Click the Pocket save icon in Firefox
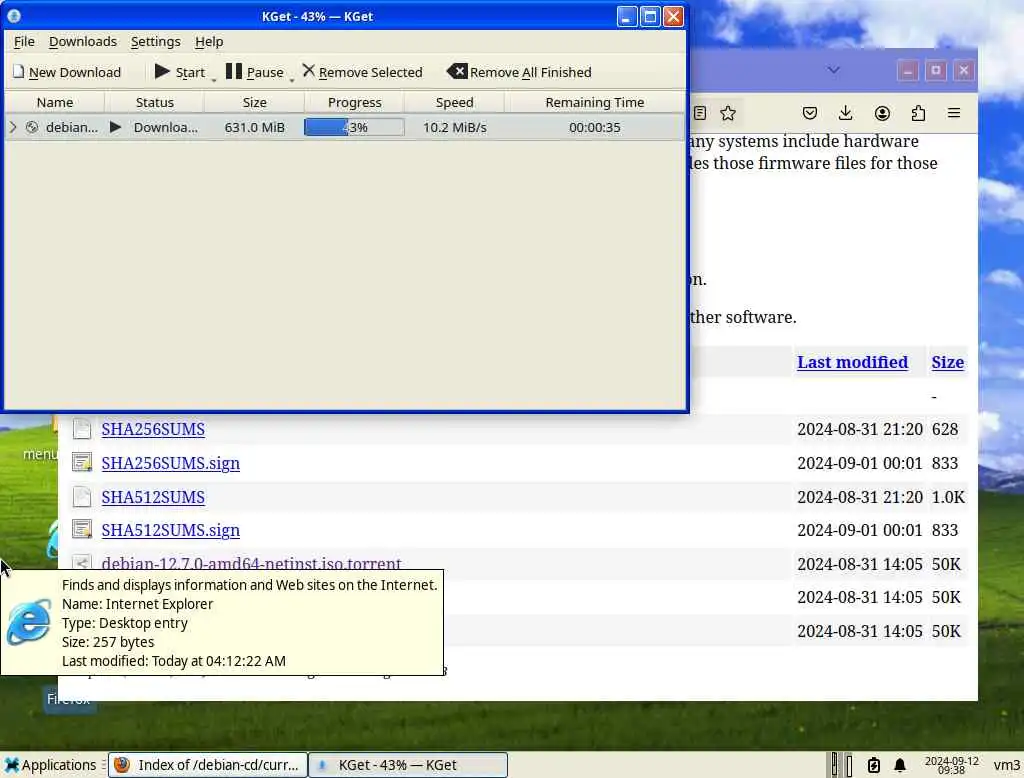The width and height of the screenshot is (1024, 778). [x=810, y=113]
